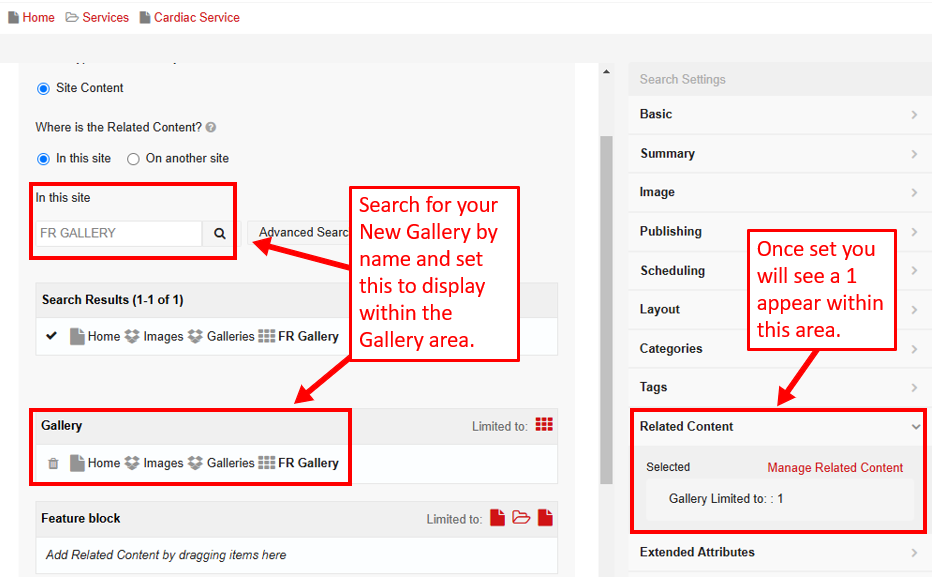Click the Images icon in Gallery block row
Screen dimensions: 934x584
132,463
